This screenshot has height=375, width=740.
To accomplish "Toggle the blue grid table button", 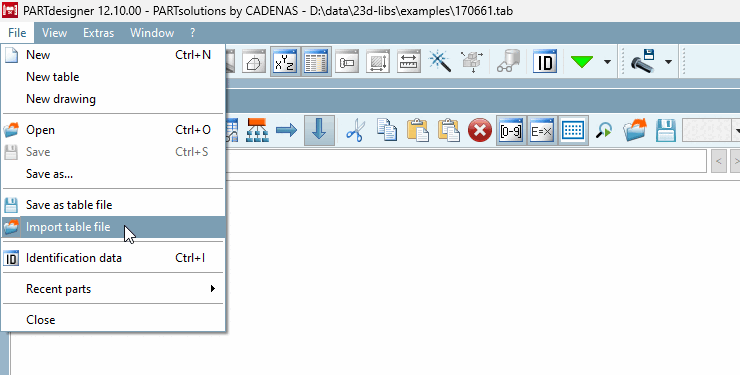I will (573, 131).
